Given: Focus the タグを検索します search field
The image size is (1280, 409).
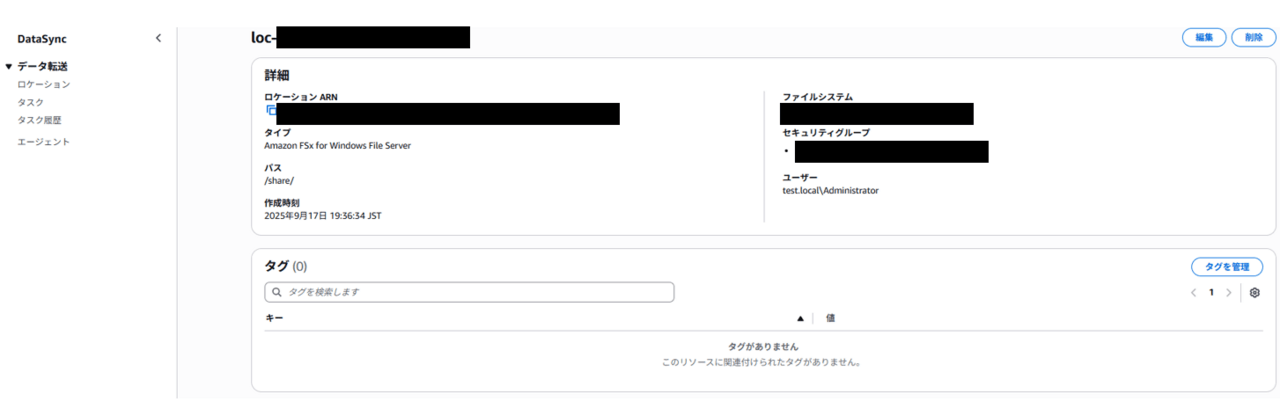Looking at the screenshot, I should (x=469, y=292).
